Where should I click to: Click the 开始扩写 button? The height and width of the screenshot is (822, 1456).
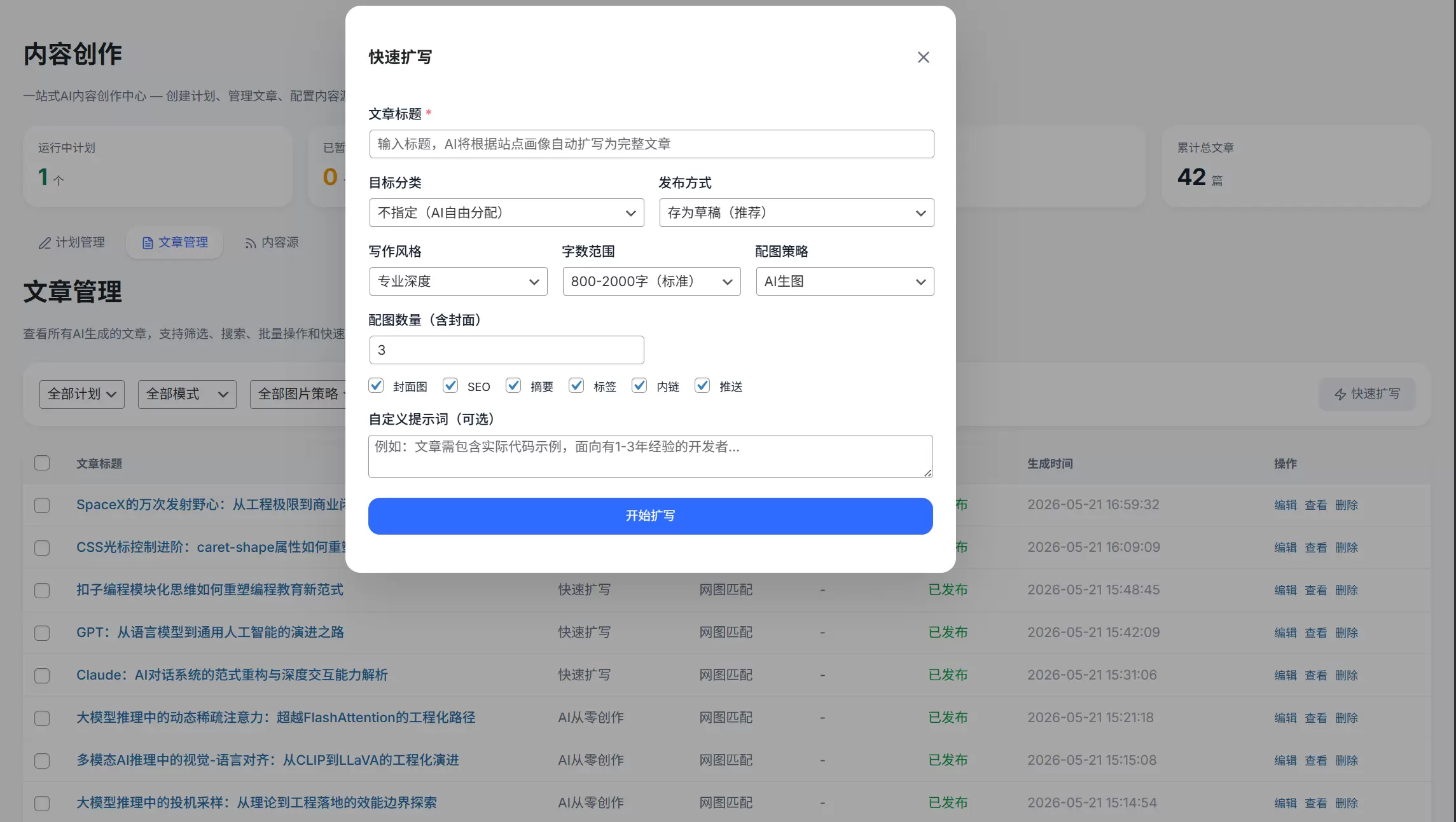[x=651, y=516]
